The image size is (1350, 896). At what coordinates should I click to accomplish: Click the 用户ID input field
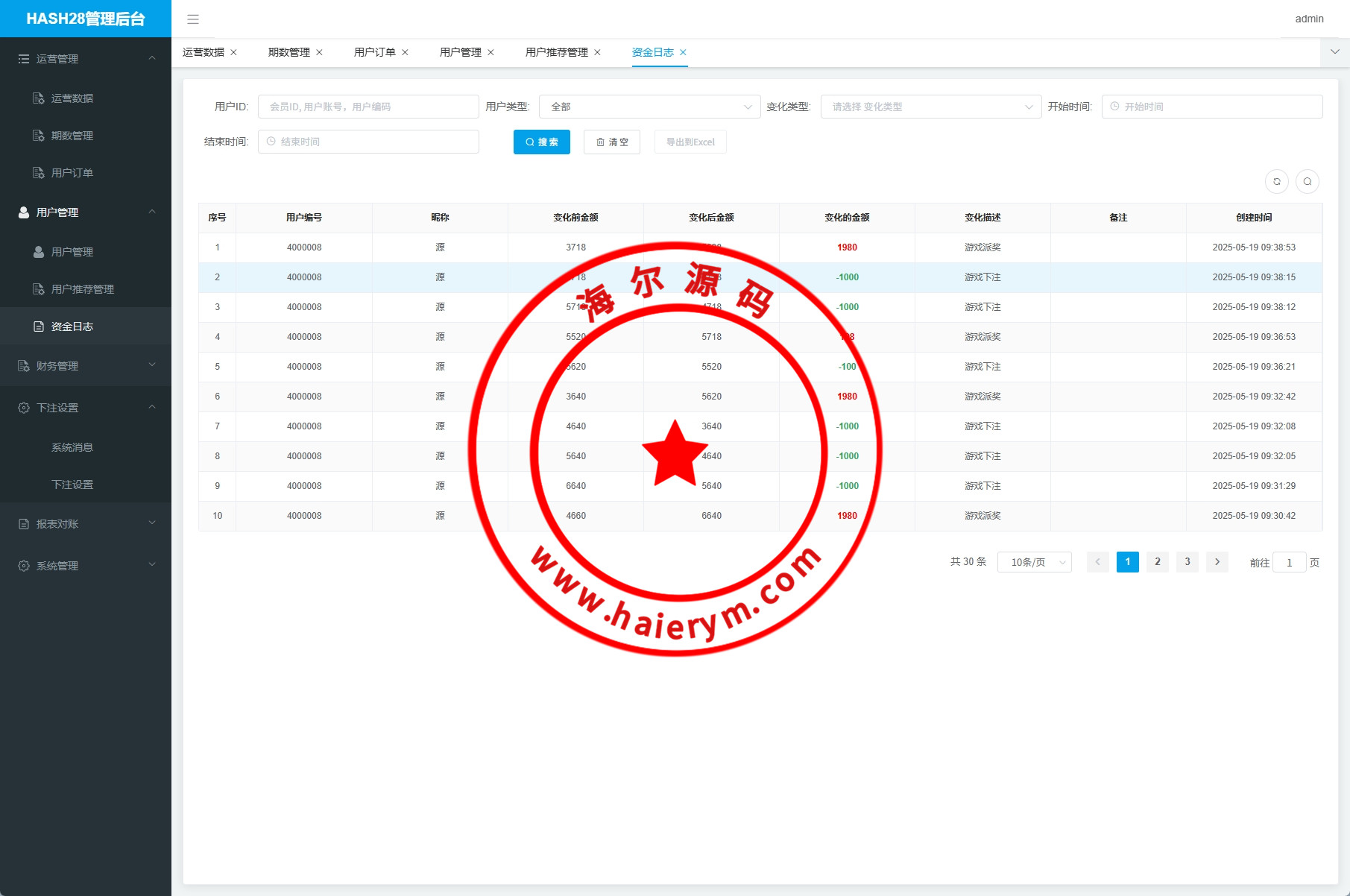tap(368, 107)
